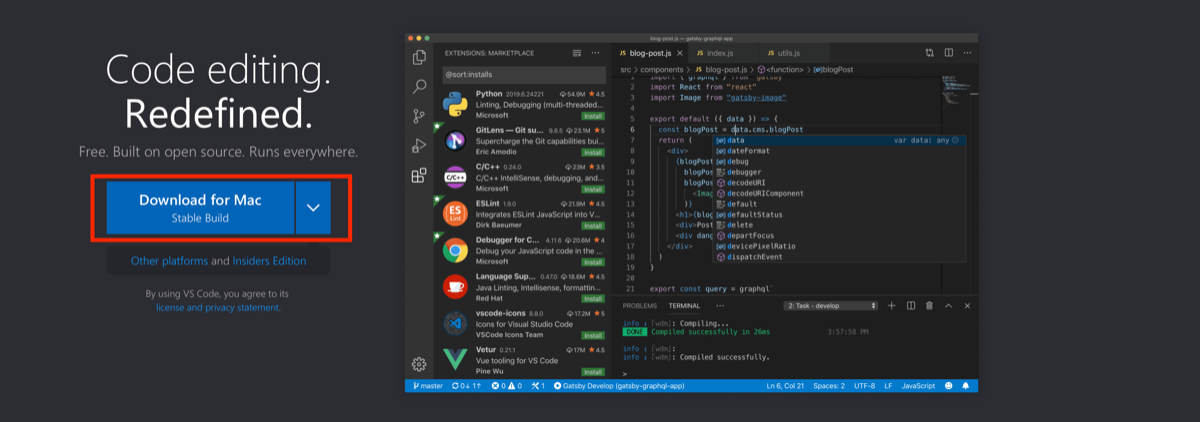
Task: Click the running tasks tools indicator
Action: tap(538, 385)
